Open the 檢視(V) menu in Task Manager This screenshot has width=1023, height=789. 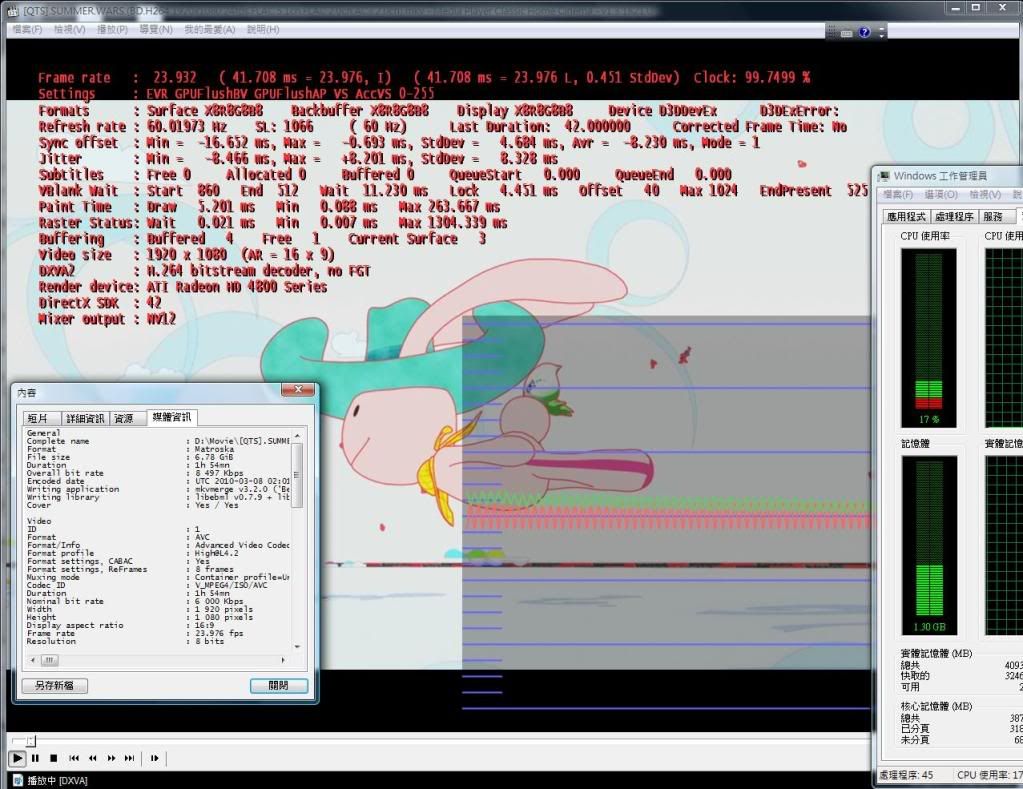985,194
